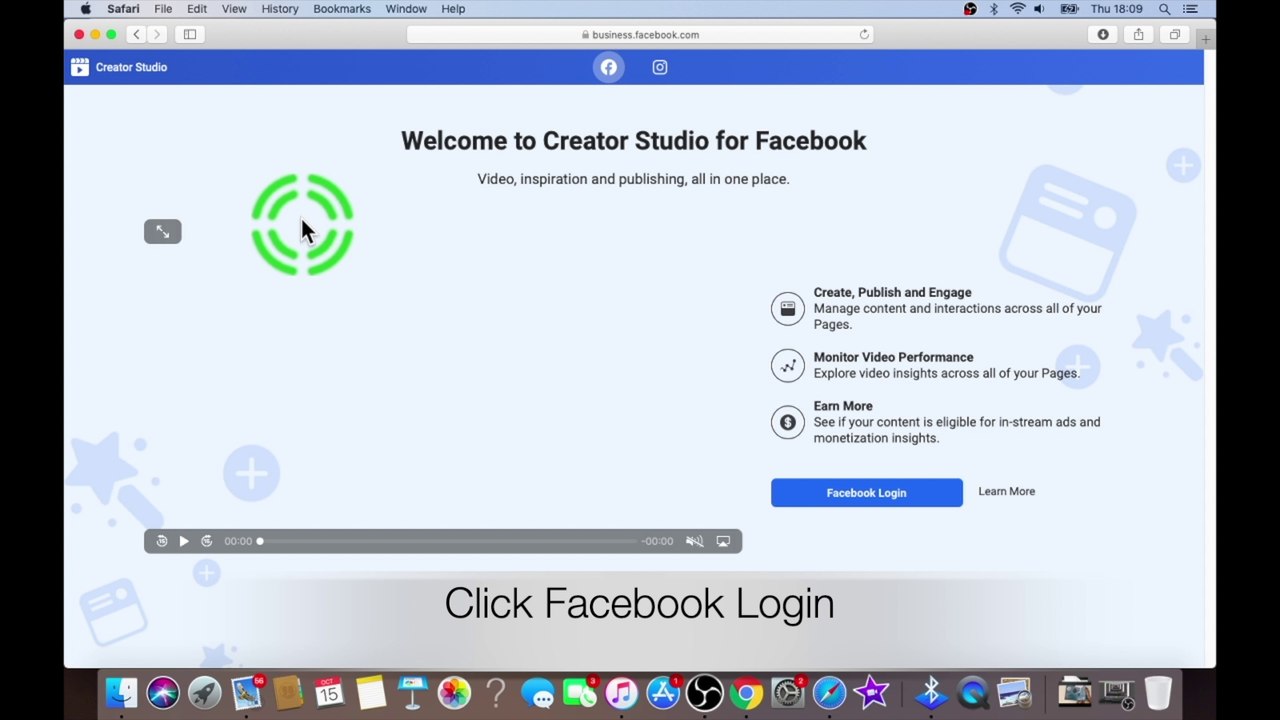The image size is (1280, 720).
Task: Open the Learn More link
Action: pos(1007,491)
